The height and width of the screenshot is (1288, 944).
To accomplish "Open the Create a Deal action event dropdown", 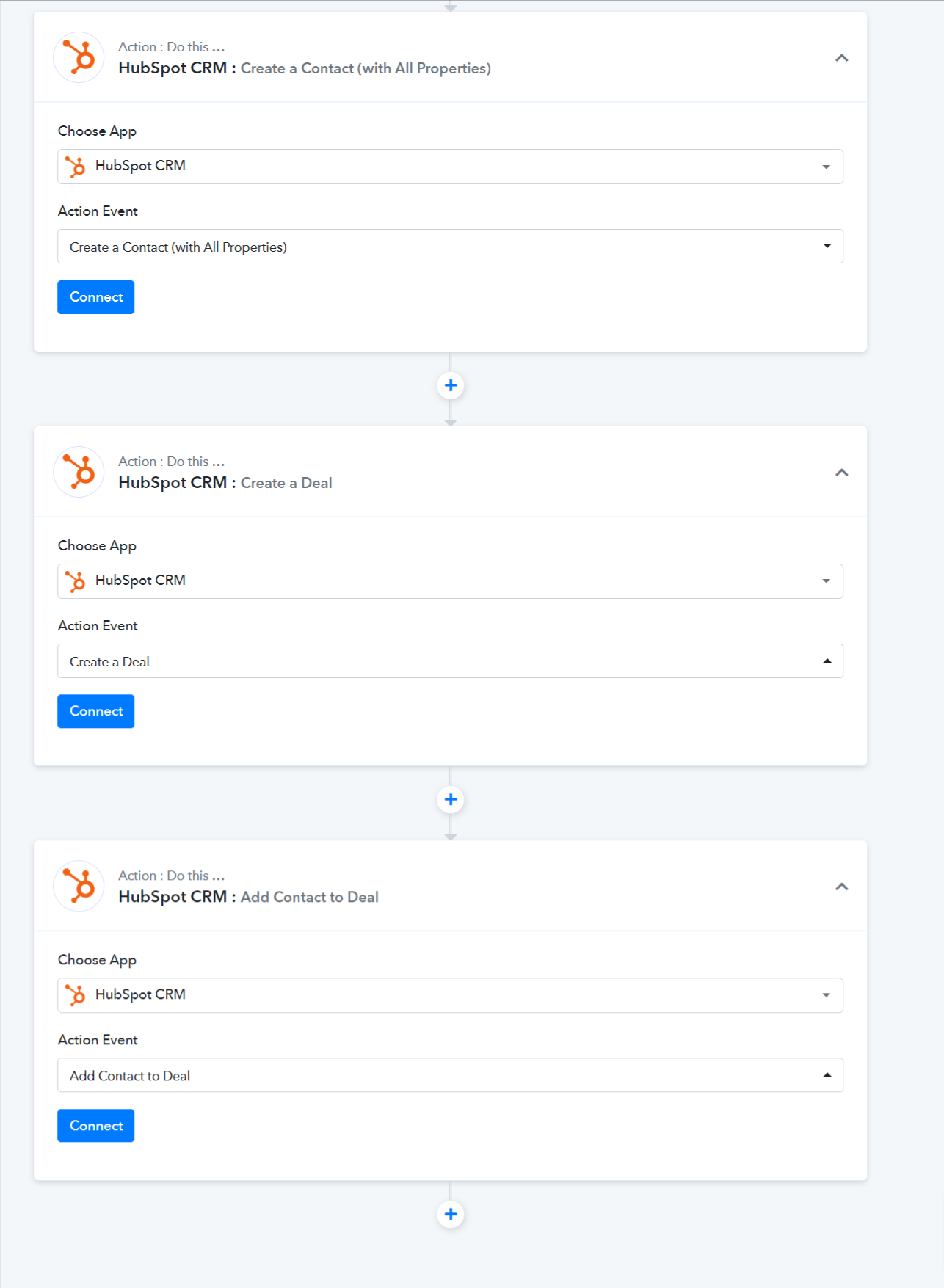I will pos(450,661).
